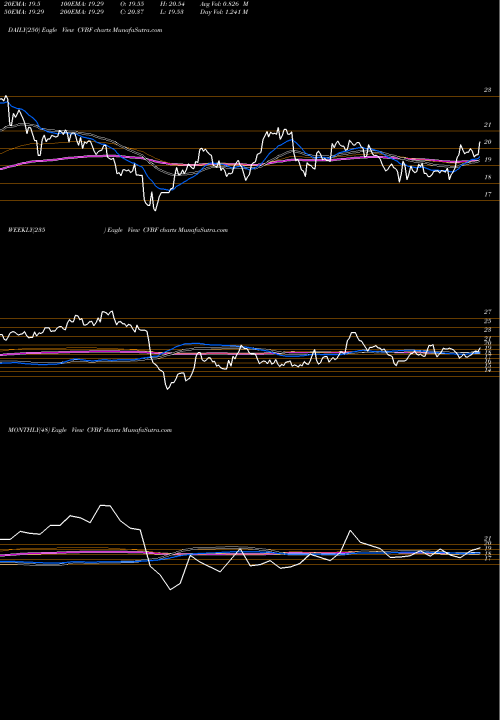This screenshot has height=720, width=500.
Task: Click the DAILY Eagle View chart title
Action: 85,30
